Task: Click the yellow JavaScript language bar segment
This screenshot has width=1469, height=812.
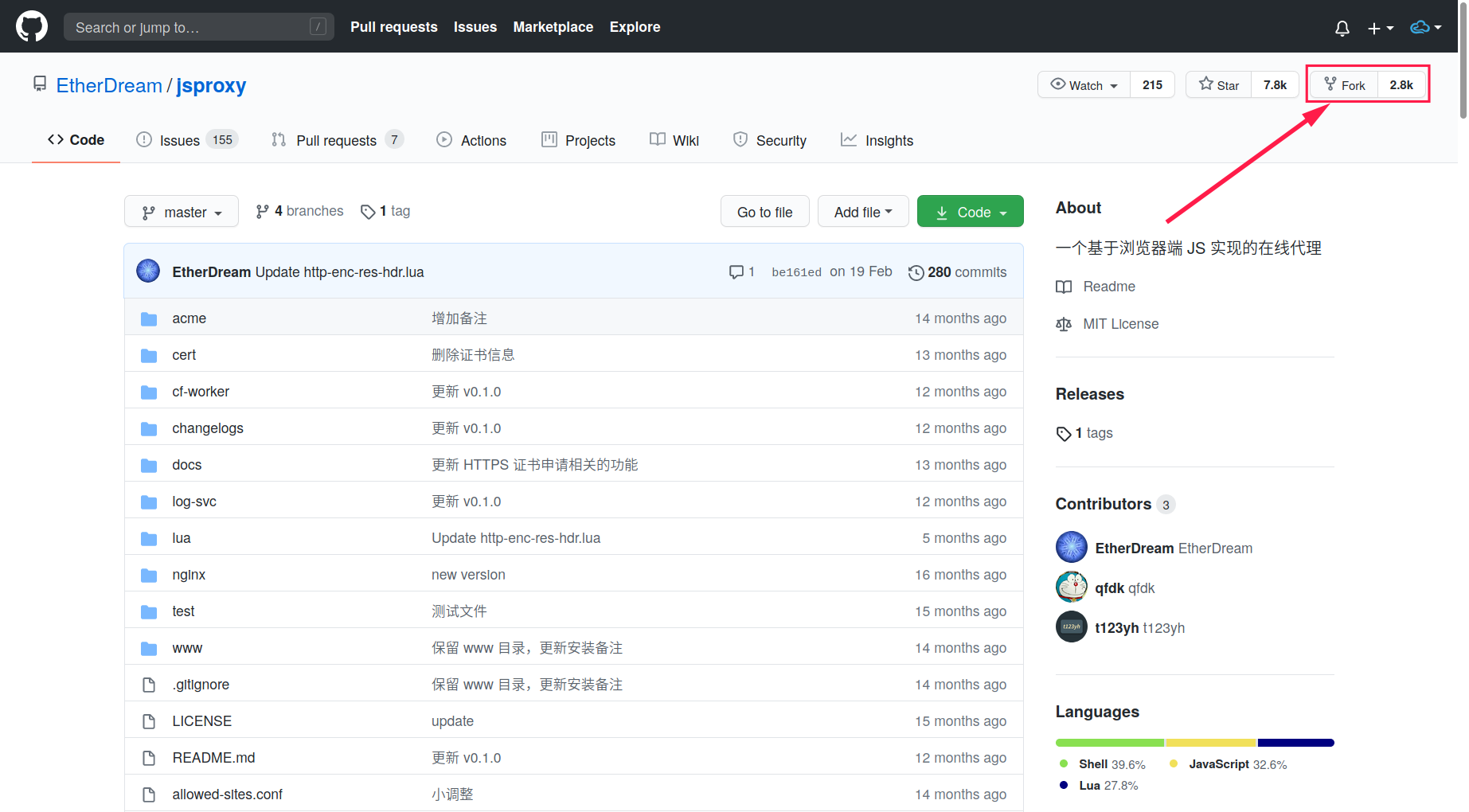Action: coord(1211,743)
